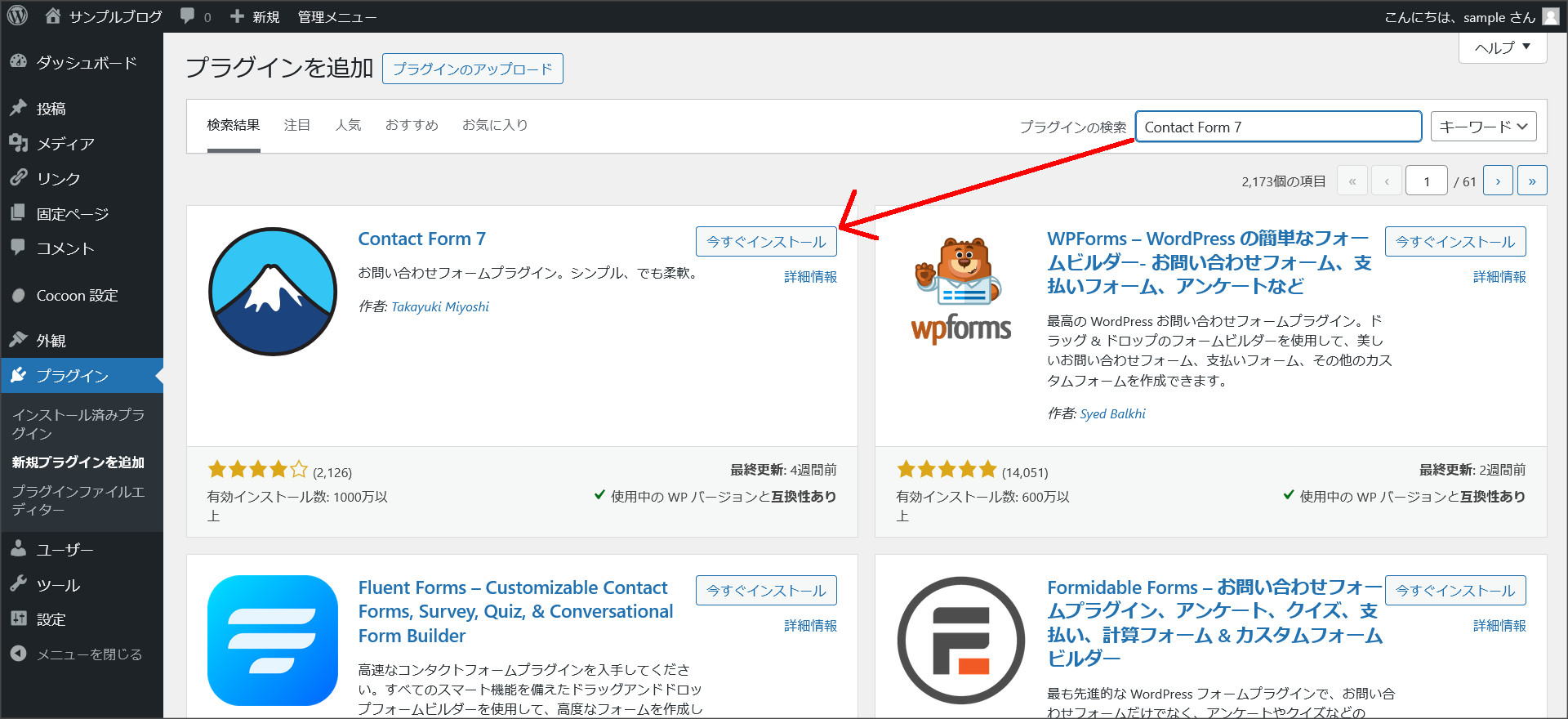This screenshot has height=719, width=1568.
Task: Click the WordPress logo in admin bar
Action: 18,16
